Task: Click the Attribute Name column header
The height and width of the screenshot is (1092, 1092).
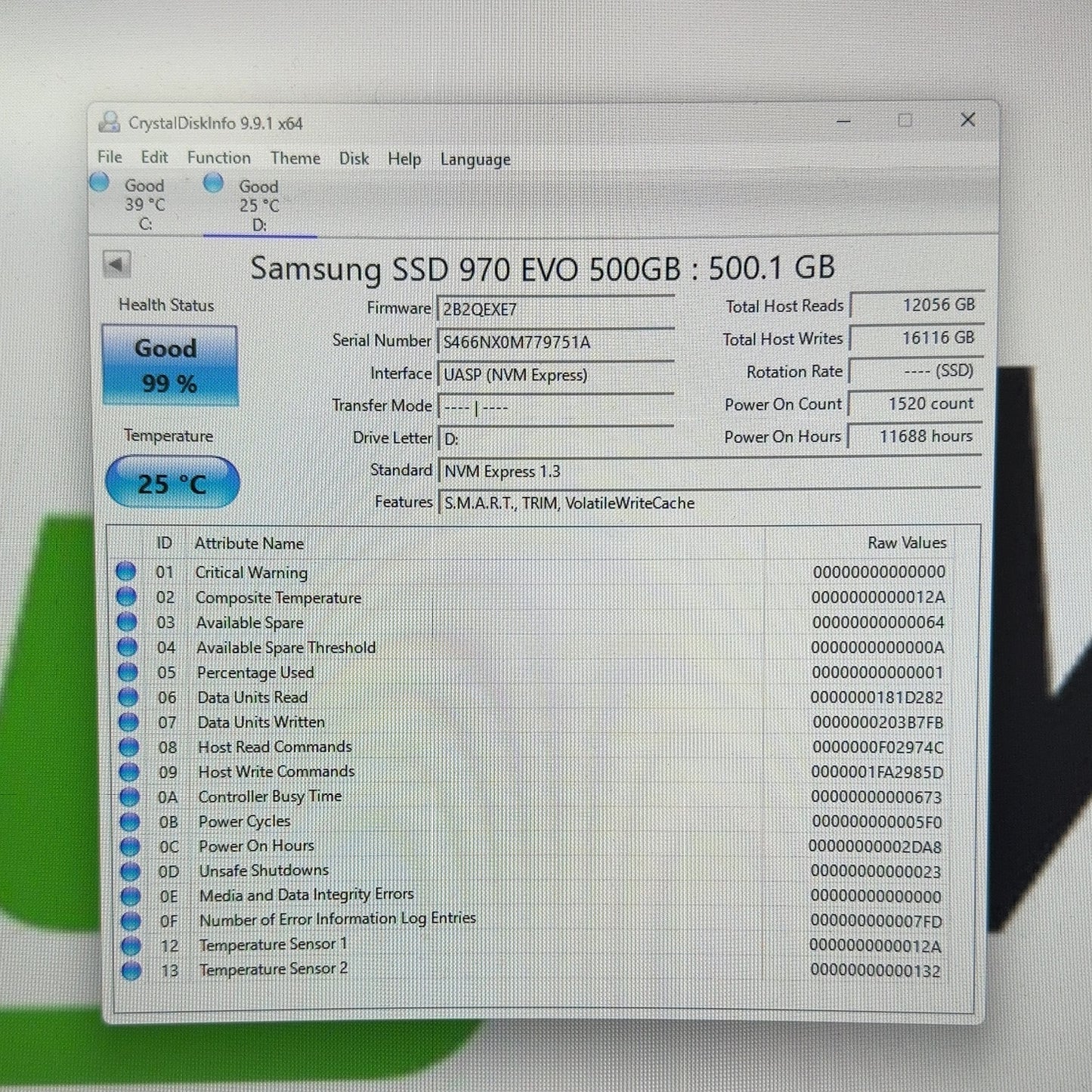Action: pyautogui.click(x=249, y=543)
